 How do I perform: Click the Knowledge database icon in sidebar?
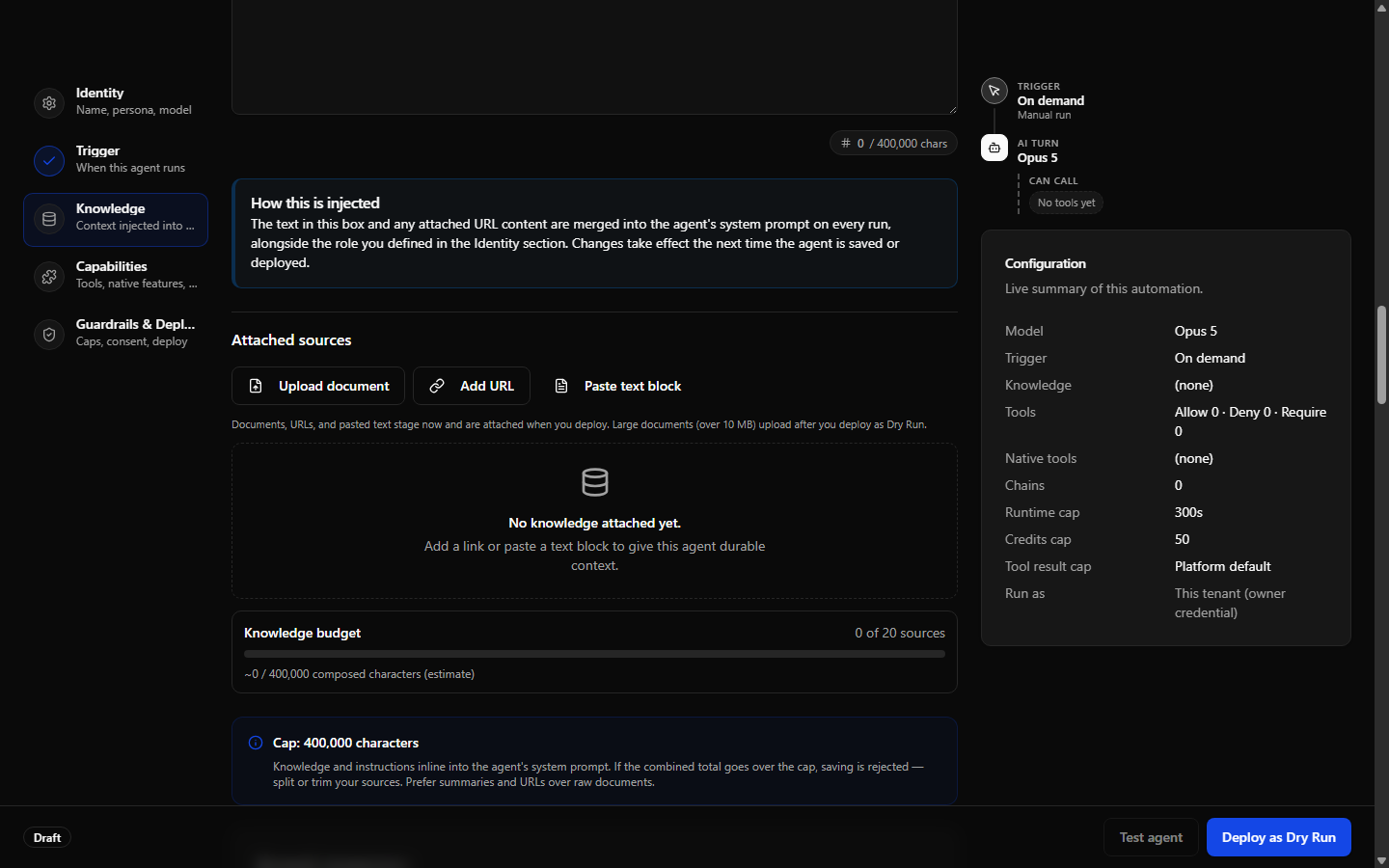pos(49,219)
